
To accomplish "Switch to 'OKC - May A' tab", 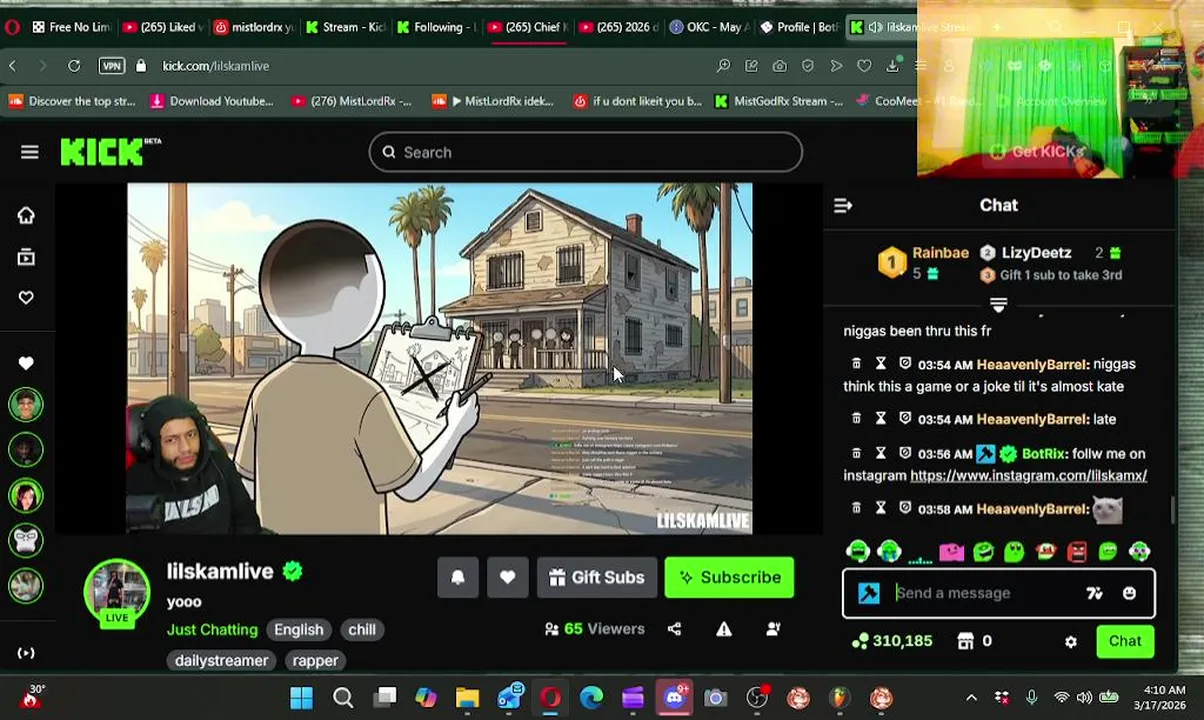I will [x=708, y=27].
